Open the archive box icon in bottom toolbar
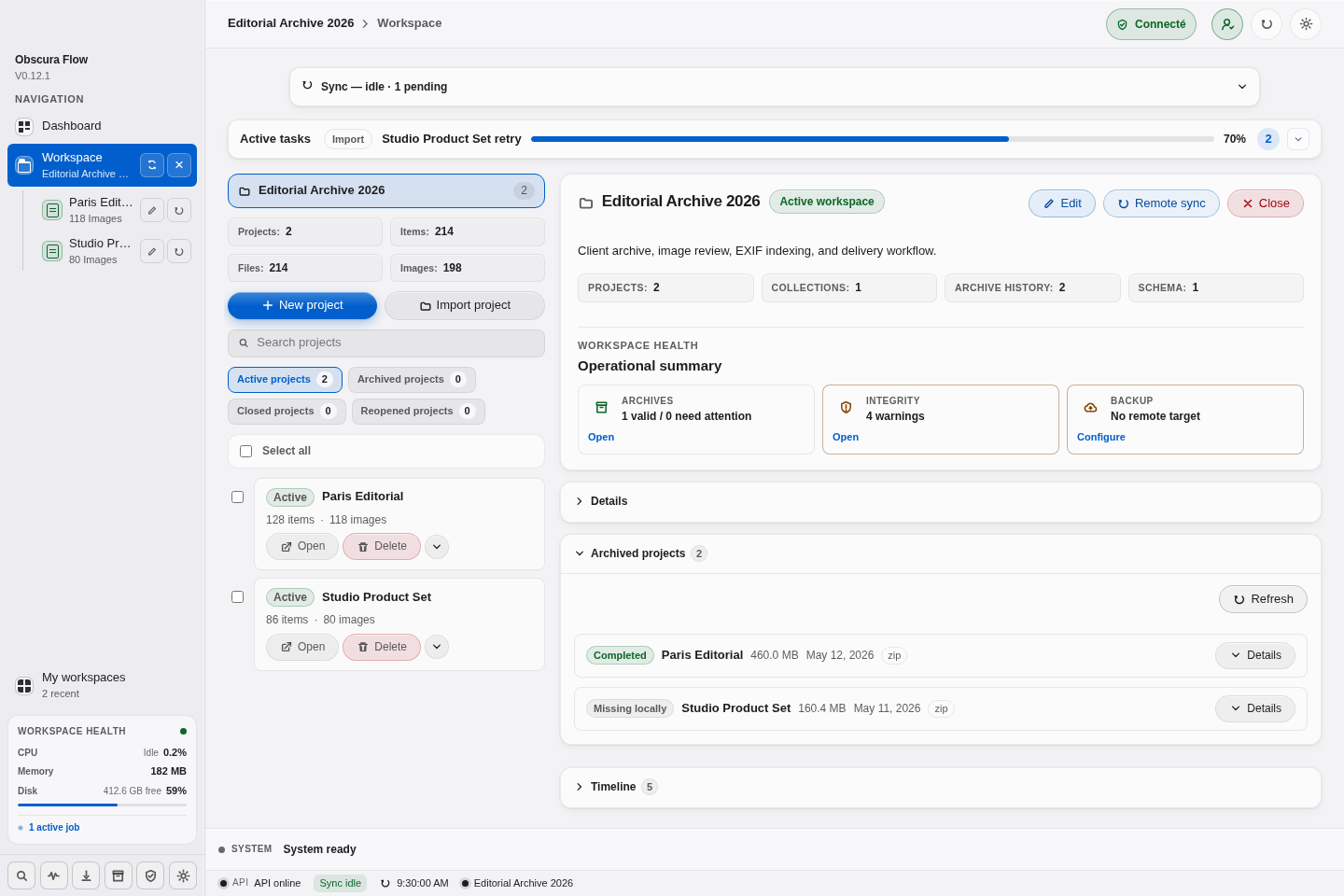The height and width of the screenshot is (896, 1344). click(x=118, y=875)
